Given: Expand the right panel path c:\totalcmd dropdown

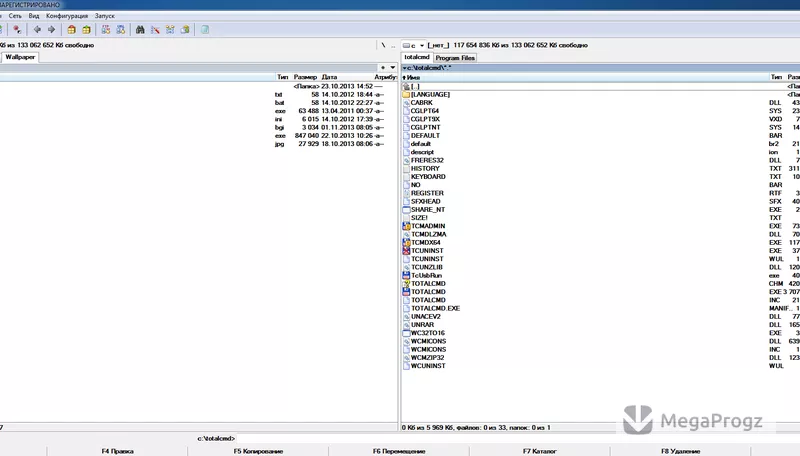Looking at the screenshot, I should (x=405, y=68).
